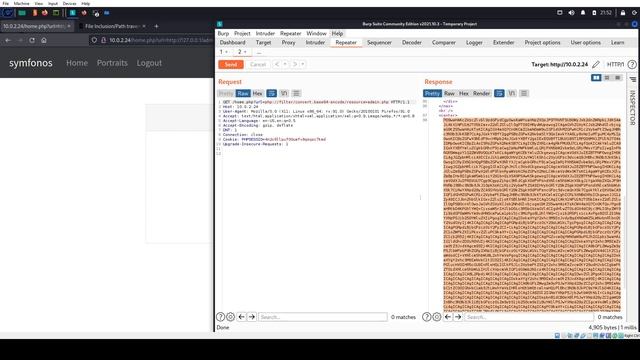Jump to previous Response search match

coord(448,317)
